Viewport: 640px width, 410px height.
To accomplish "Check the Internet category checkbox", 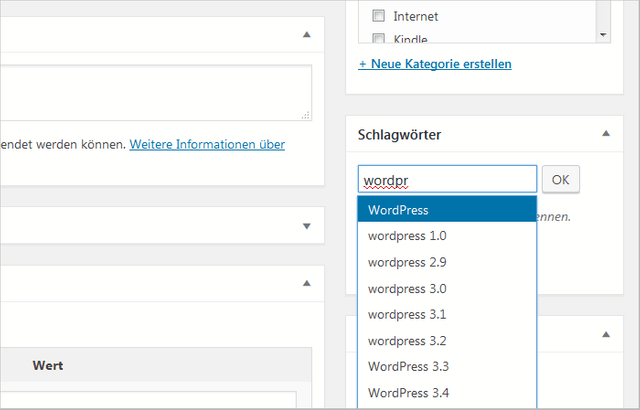I will pyautogui.click(x=379, y=16).
